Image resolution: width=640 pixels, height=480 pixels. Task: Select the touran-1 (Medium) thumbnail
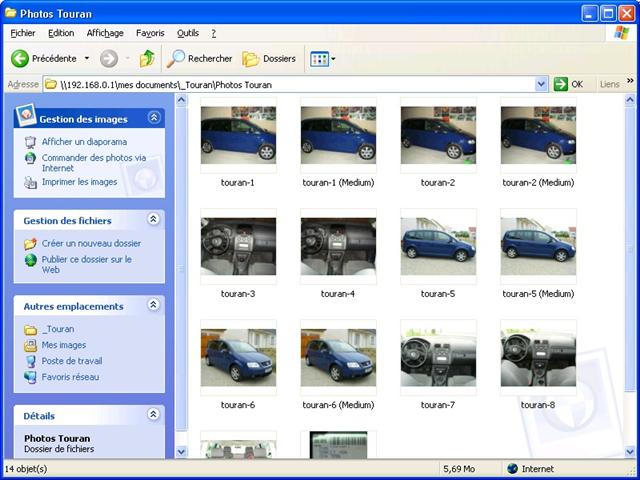338,135
